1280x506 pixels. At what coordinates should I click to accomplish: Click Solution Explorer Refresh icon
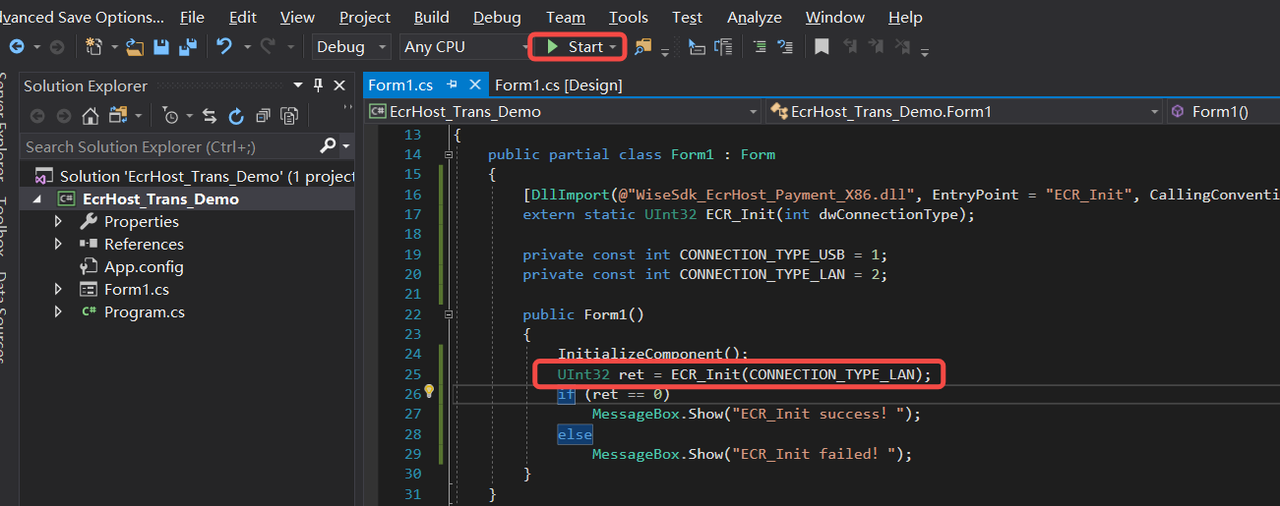tap(236, 116)
